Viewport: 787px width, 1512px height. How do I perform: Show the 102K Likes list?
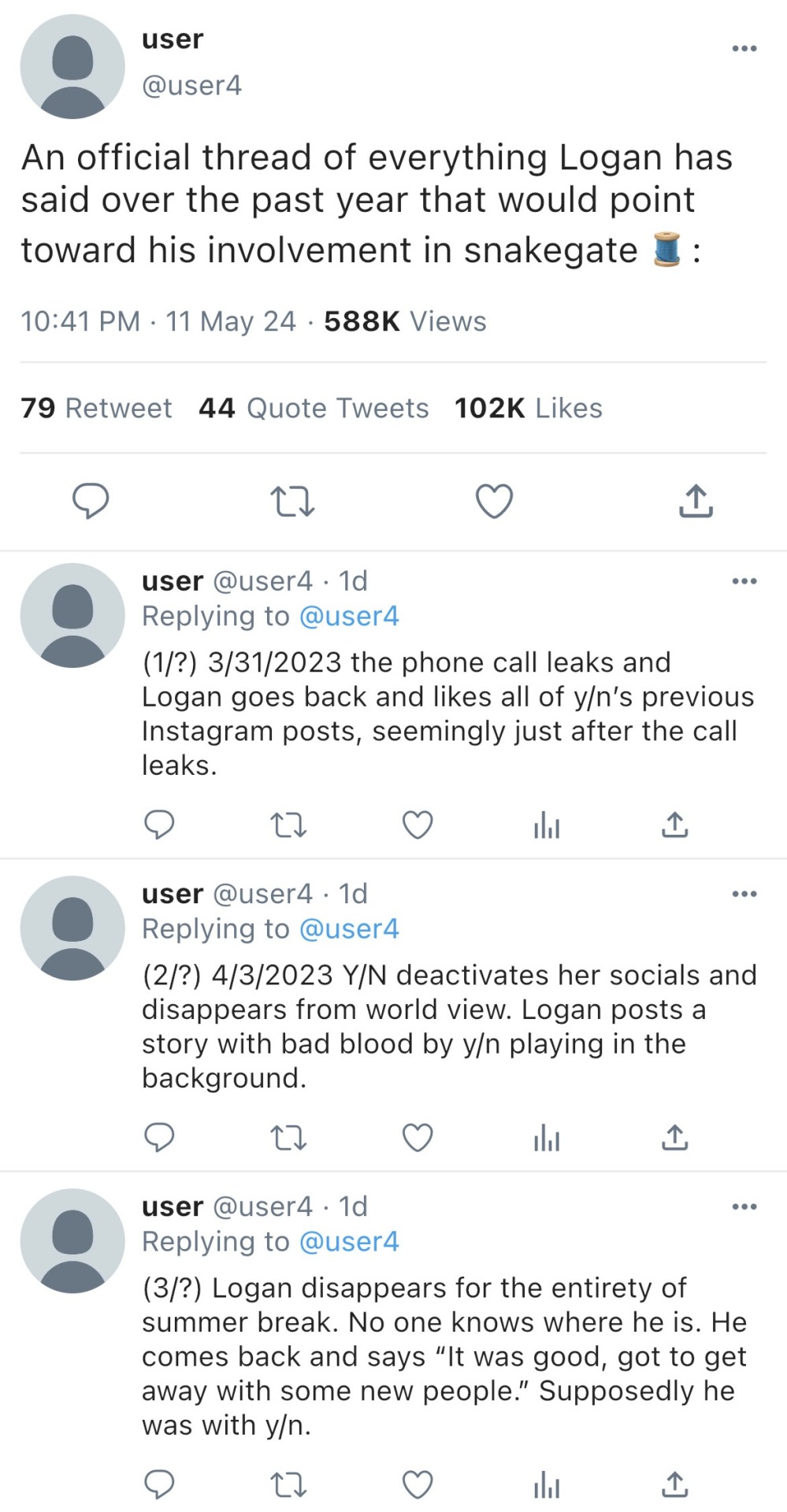(x=528, y=408)
